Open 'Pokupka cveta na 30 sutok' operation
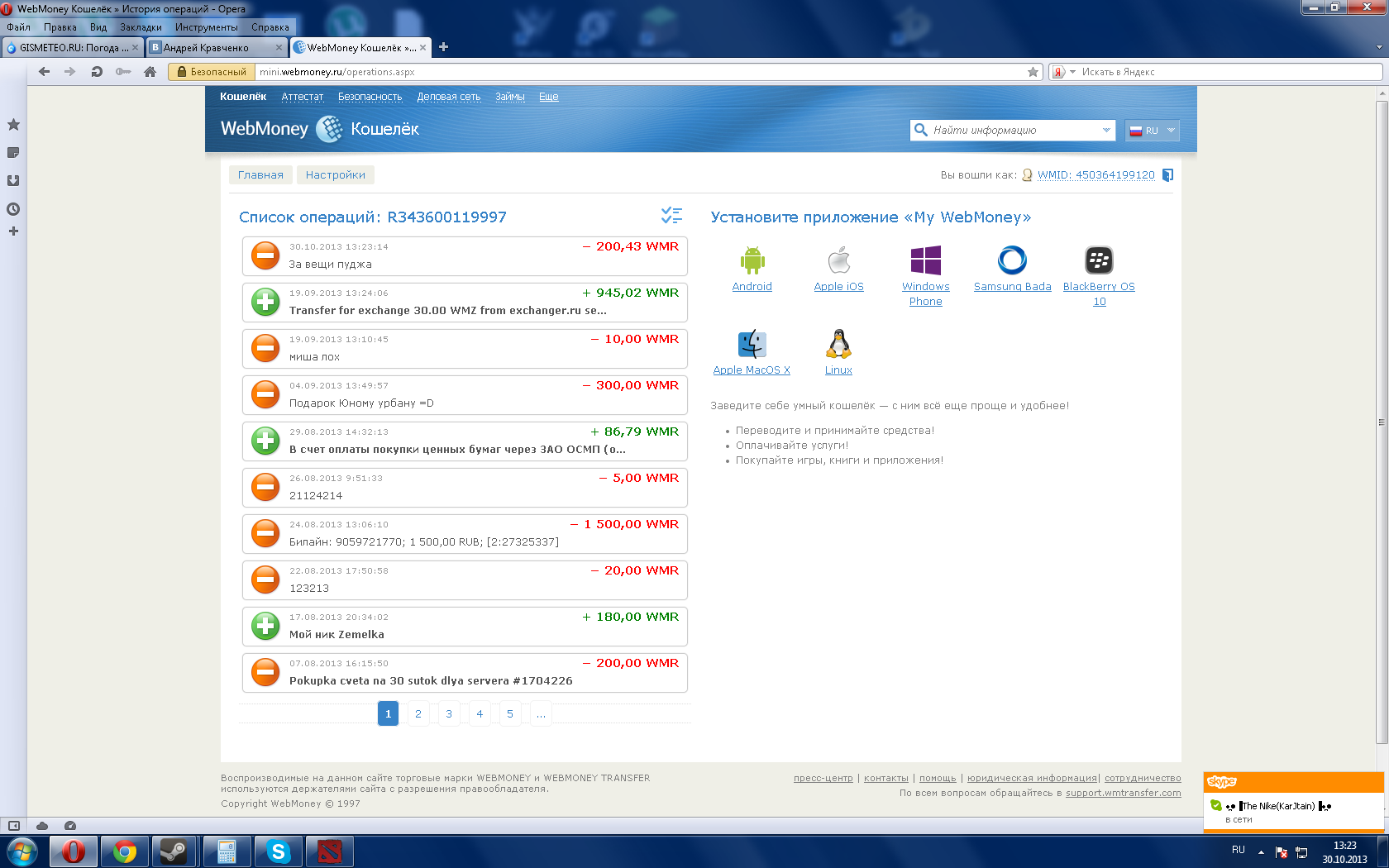 tap(465, 673)
